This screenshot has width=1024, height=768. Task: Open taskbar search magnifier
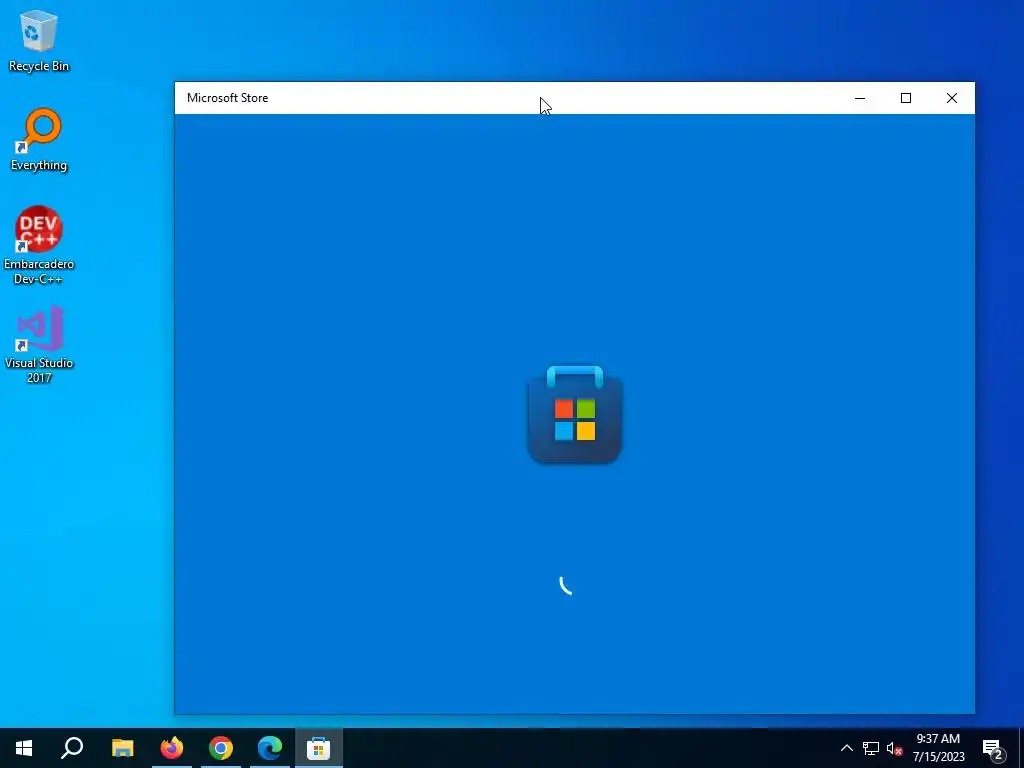72,748
